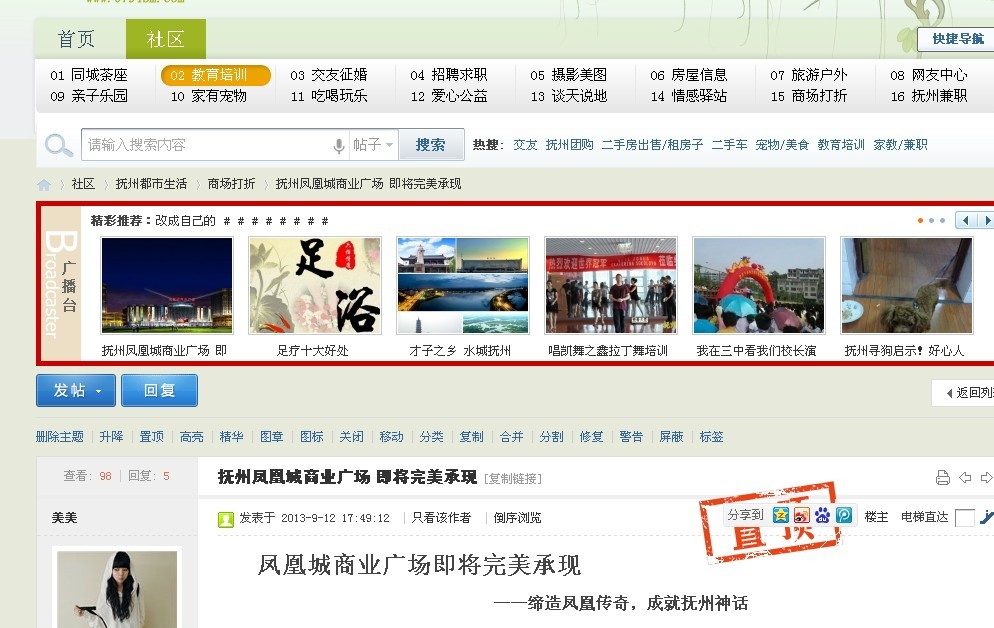Image resolution: width=994 pixels, height=628 pixels.
Task: Click moderator action 高亮
Action: coord(191,437)
